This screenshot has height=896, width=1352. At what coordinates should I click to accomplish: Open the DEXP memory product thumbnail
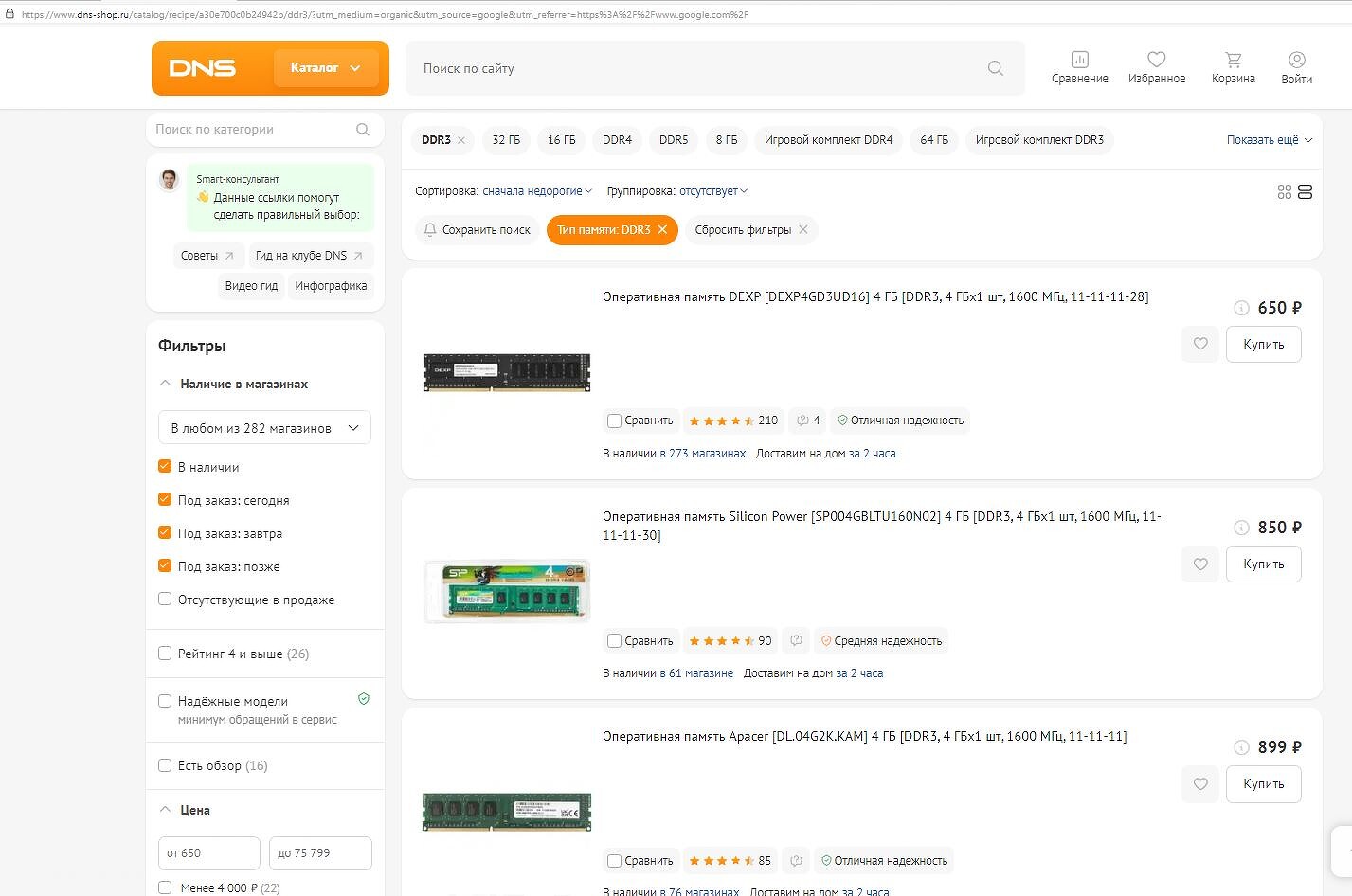point(507,372)
